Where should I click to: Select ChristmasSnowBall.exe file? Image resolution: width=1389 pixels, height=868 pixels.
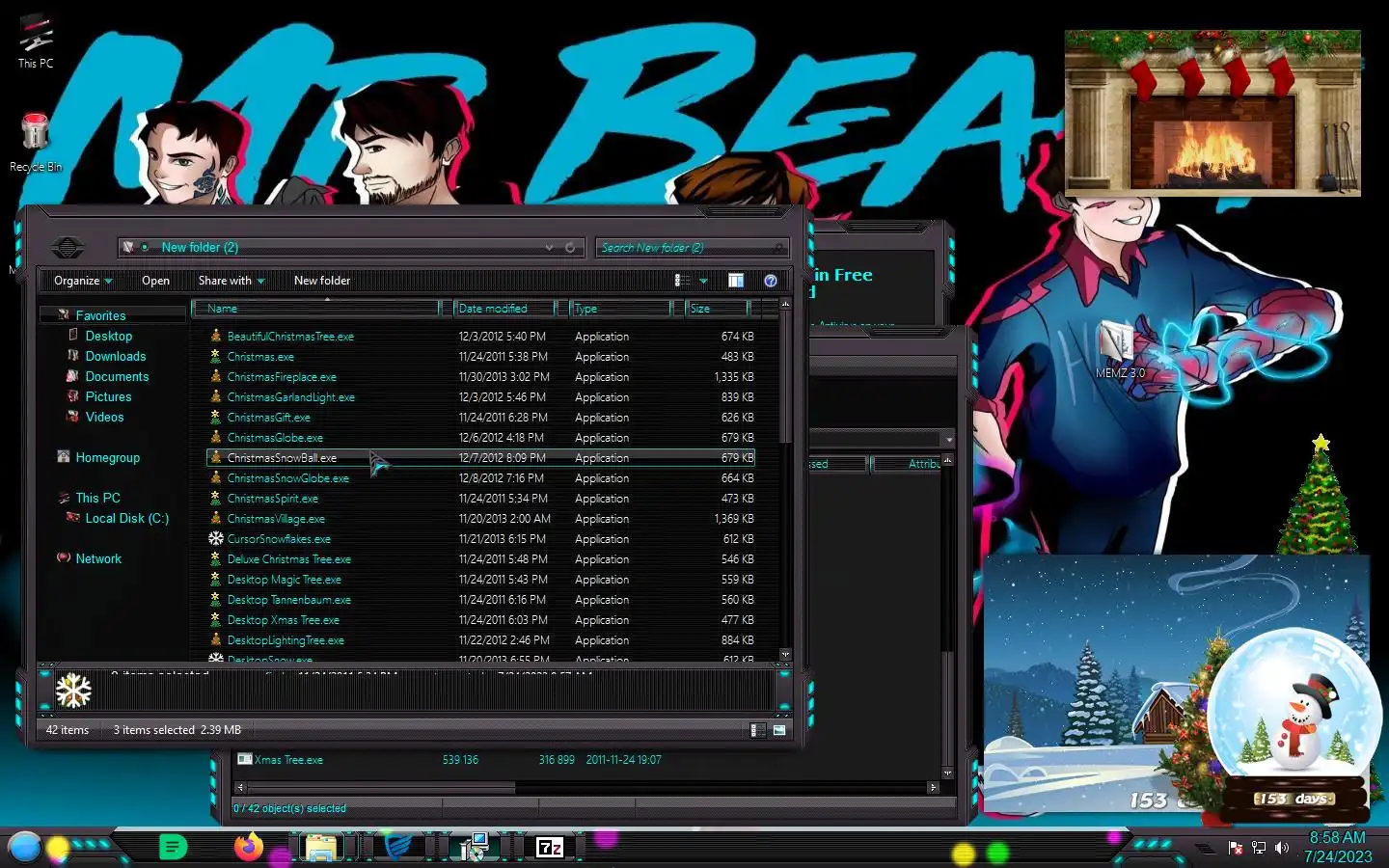pyautogui.click(x=480, y=457)
